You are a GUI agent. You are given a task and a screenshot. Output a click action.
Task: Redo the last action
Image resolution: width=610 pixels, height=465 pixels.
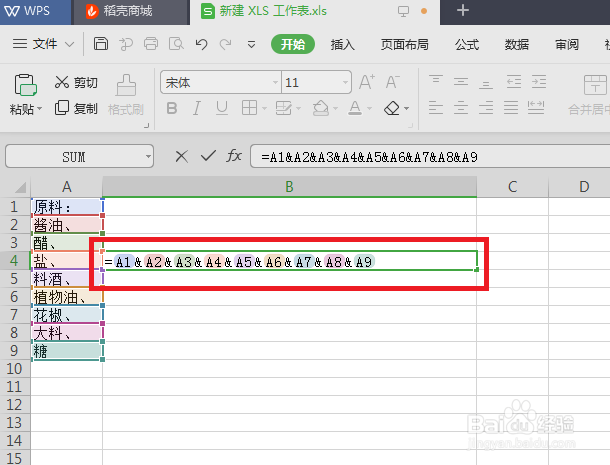[226, 44]
